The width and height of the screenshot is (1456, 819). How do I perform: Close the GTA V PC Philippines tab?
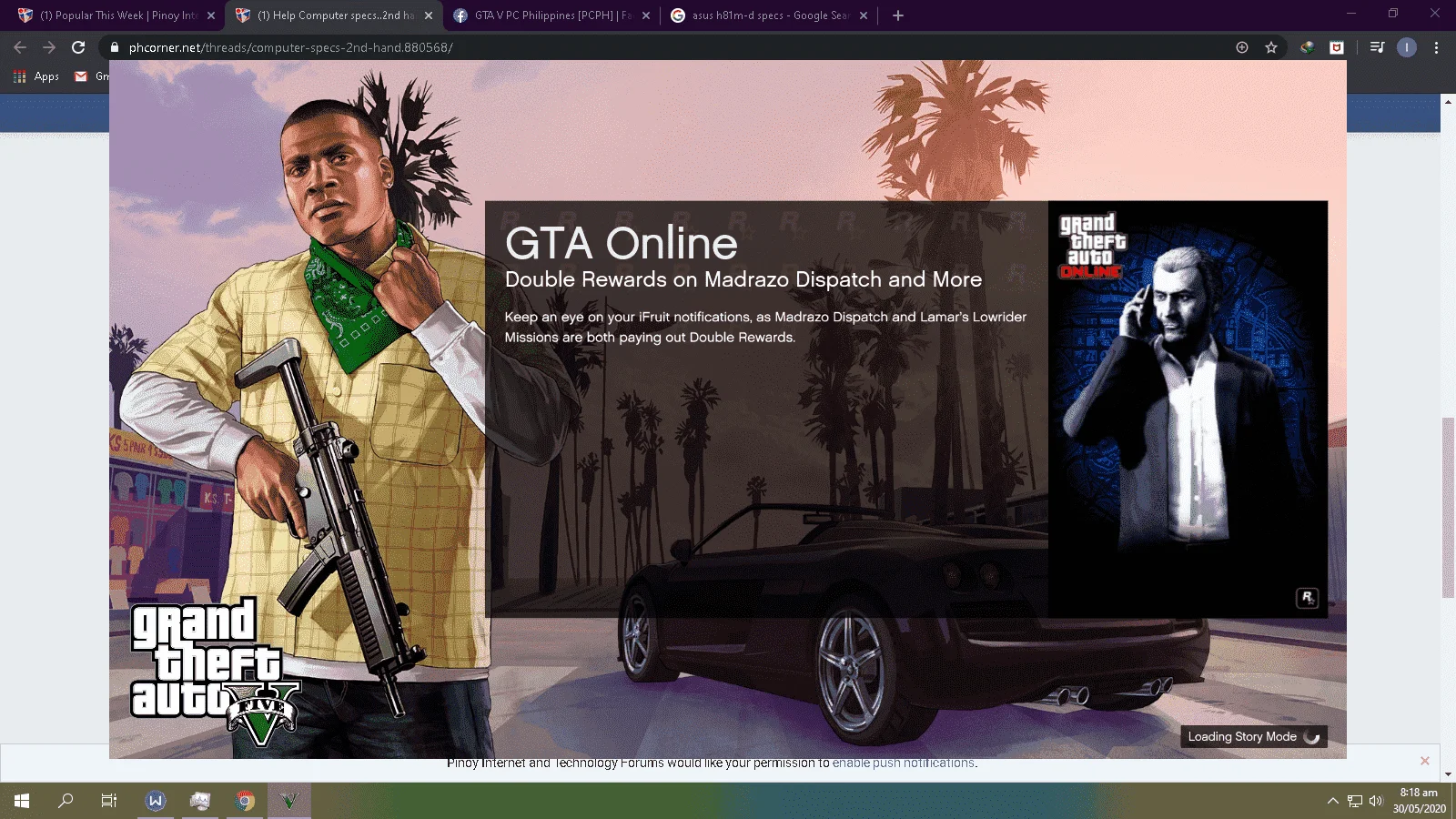pos(646,15)
